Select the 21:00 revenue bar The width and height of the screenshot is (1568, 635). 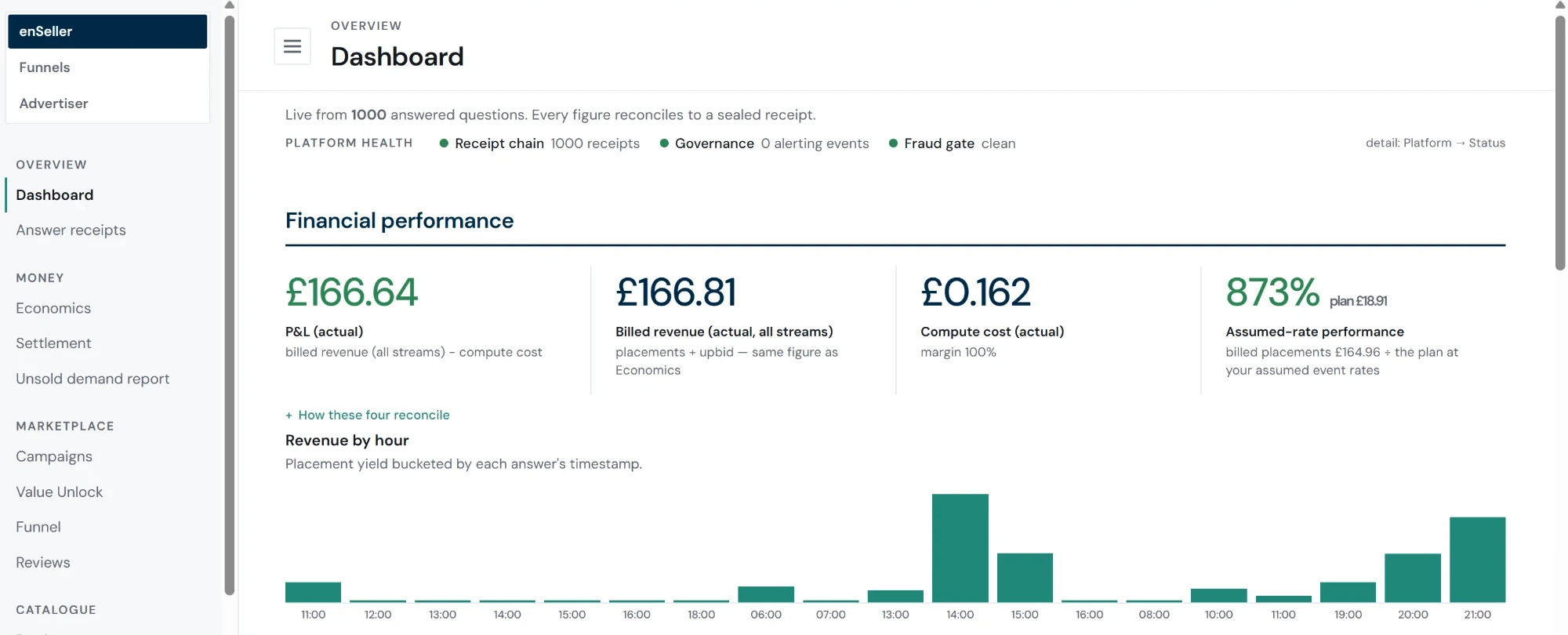click(1478, 560)
